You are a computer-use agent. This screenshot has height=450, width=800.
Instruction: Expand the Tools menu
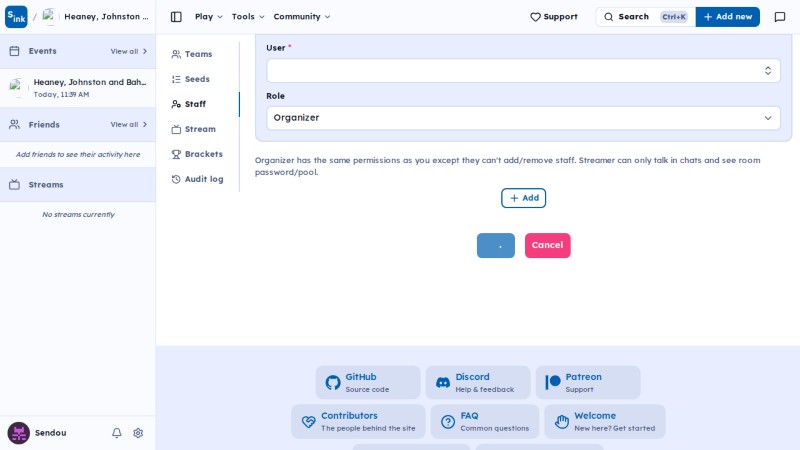248,17
